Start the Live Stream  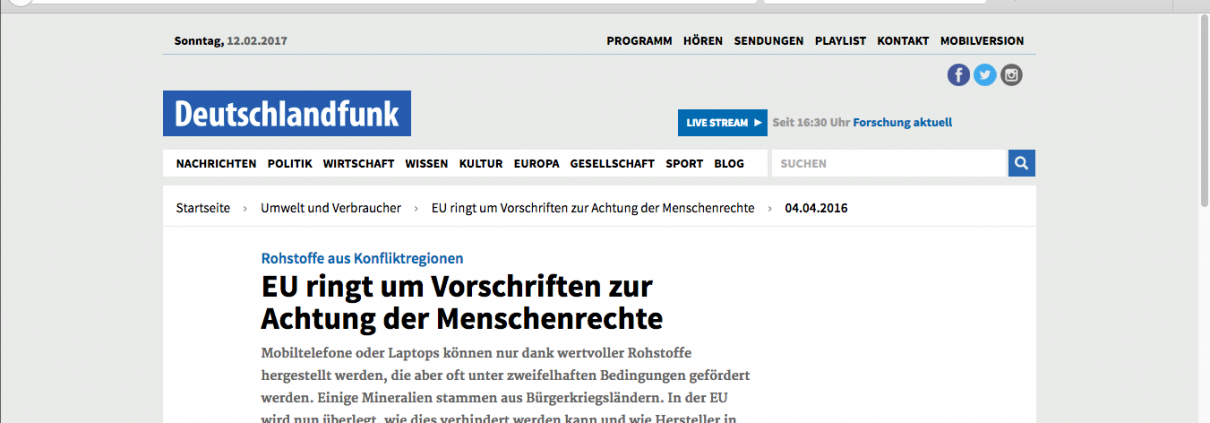(722, 123)
